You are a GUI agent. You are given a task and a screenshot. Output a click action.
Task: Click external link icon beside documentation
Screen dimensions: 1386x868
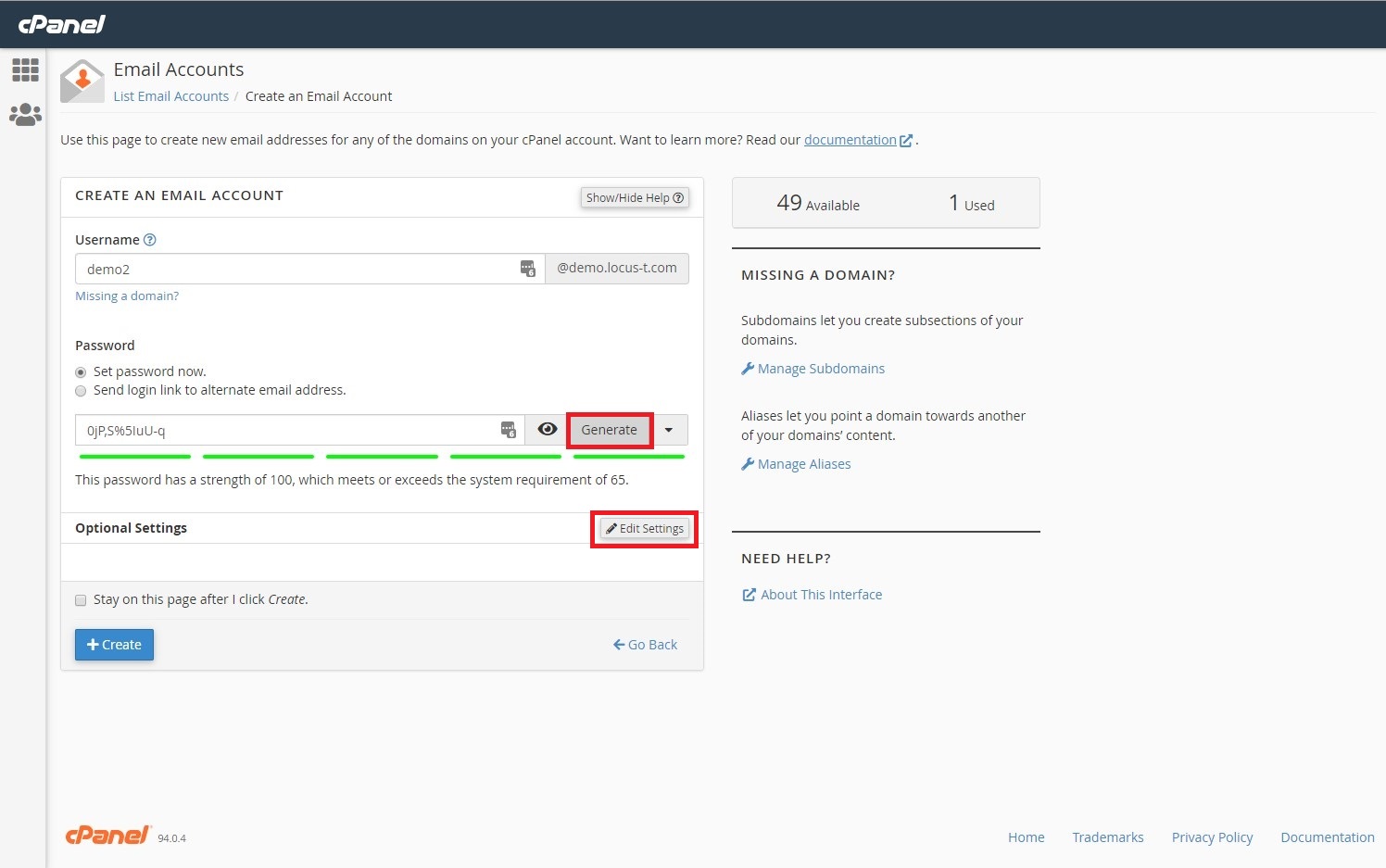coord(906,141)
